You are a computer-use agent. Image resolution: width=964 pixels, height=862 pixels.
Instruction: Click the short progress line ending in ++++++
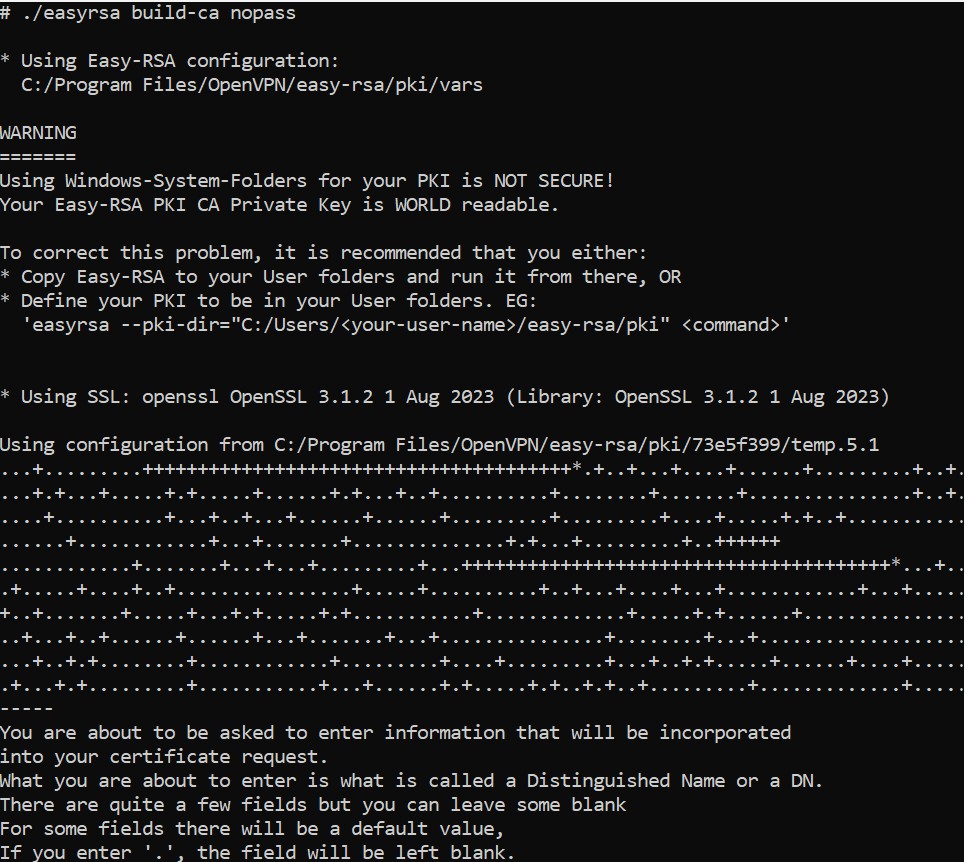390,542
